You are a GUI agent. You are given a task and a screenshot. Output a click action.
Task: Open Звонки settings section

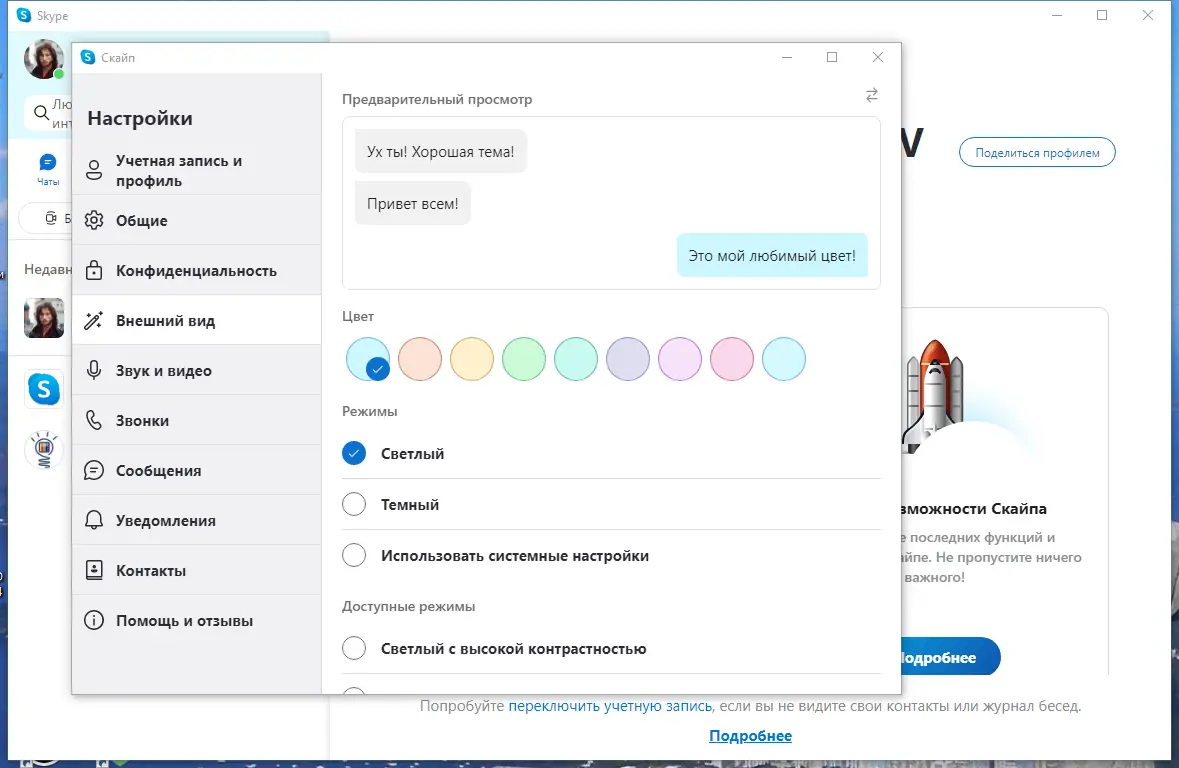click(197, 420)
